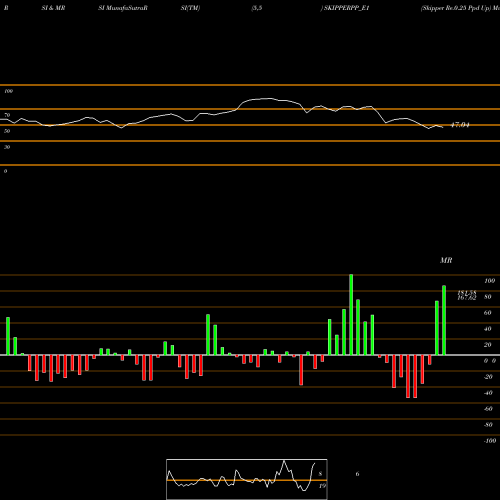The width and height of the screenshot is (500, 500).
Task: Click the 'SI MunafaSutraR' header text
Action: coord(123,8)
